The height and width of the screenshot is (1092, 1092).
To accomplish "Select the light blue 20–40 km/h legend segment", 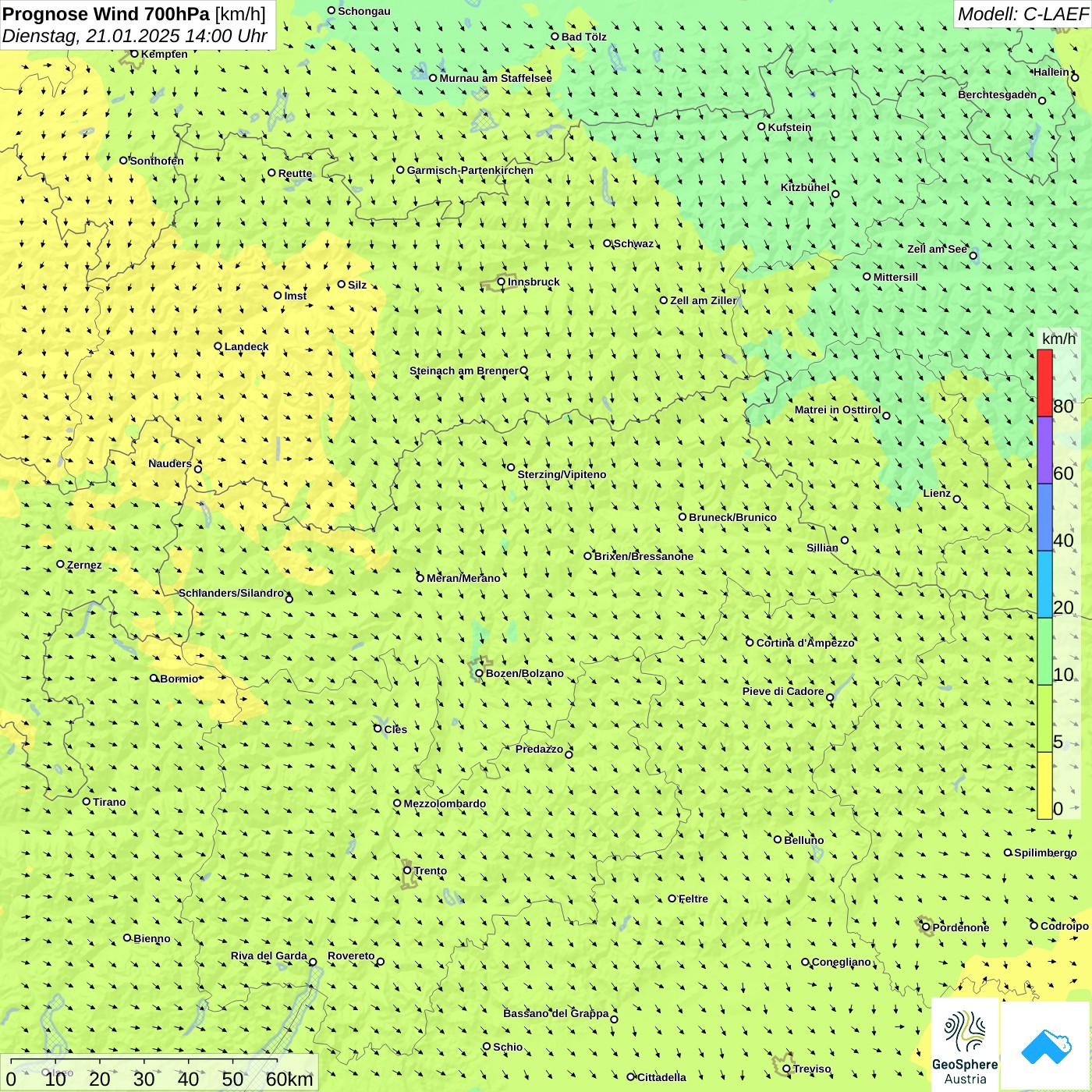I will (1044, 585).
